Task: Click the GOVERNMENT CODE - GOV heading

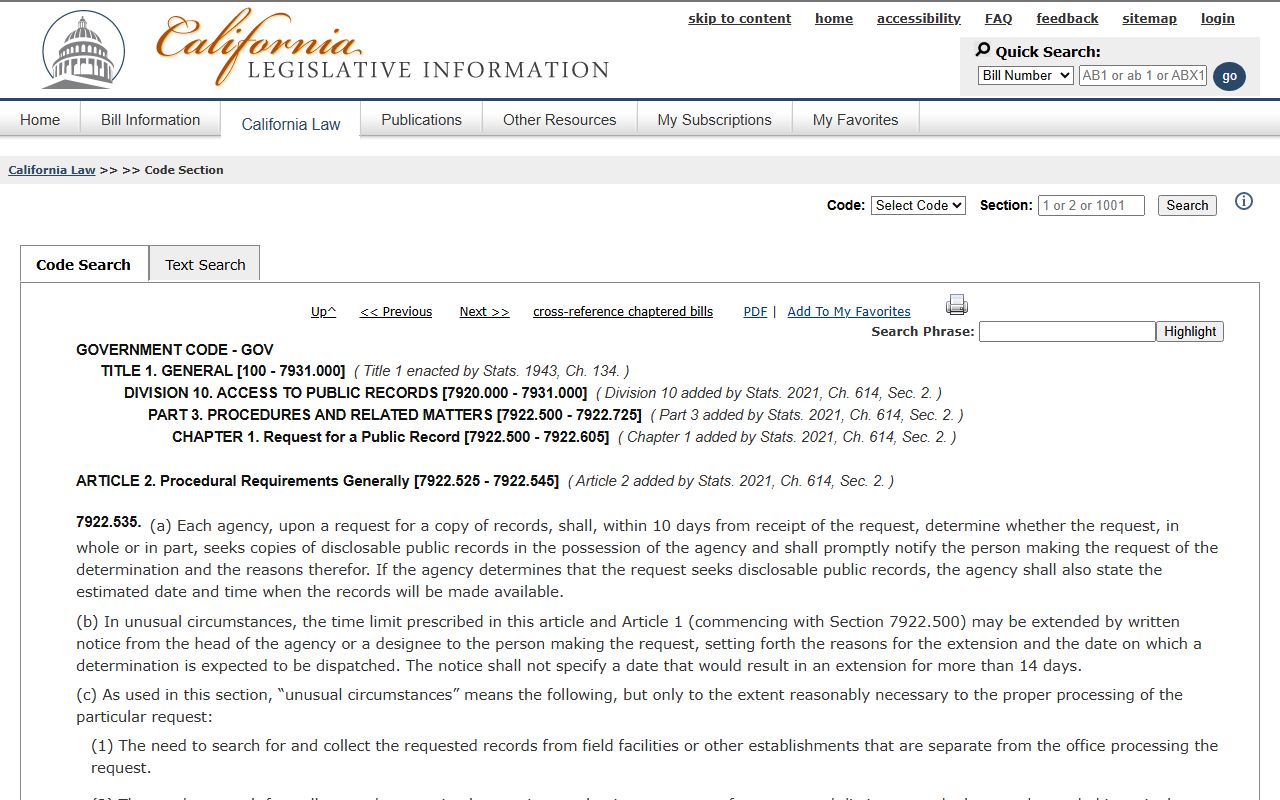Action: 175,350
